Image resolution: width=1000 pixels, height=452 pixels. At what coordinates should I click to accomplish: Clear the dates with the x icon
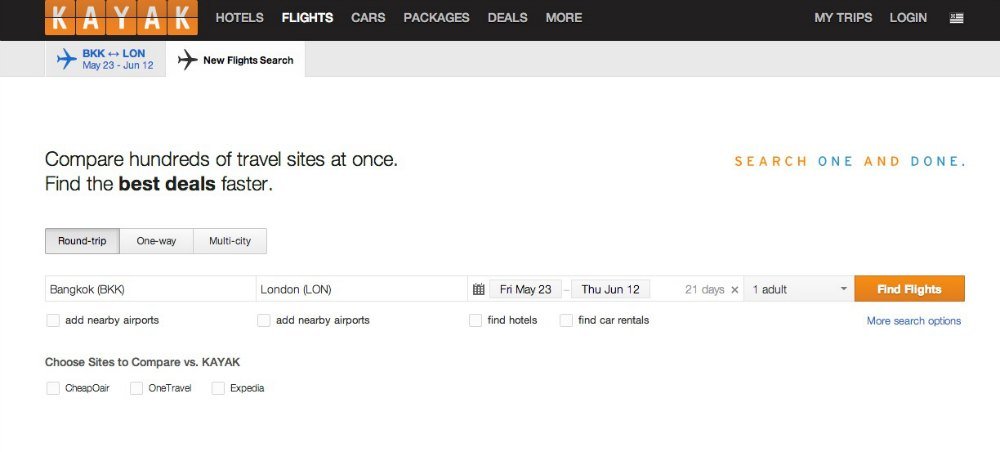pyautogui.click(x=735, y=290)
